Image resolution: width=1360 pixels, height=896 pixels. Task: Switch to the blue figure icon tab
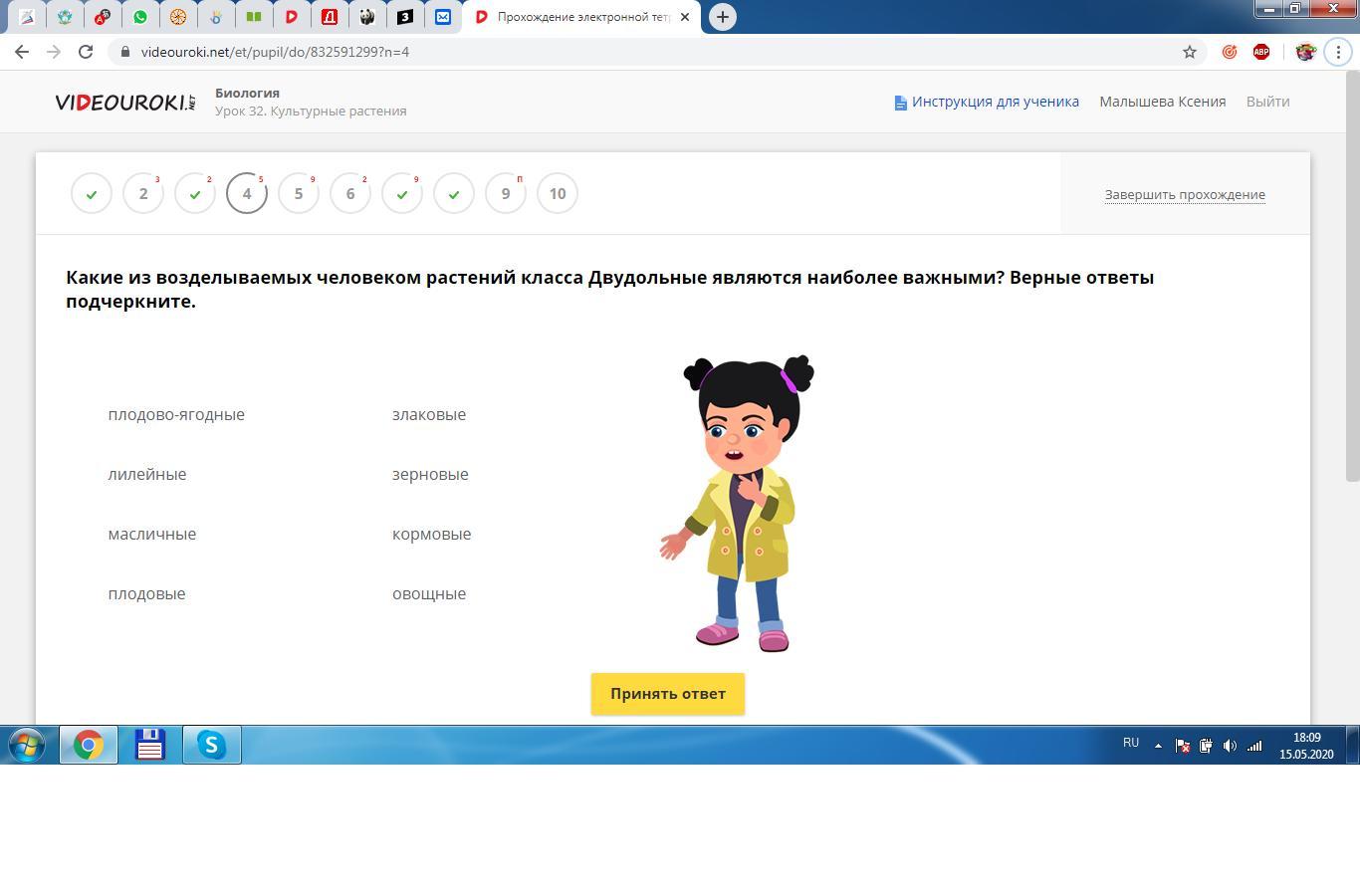[x=216, y=17]
